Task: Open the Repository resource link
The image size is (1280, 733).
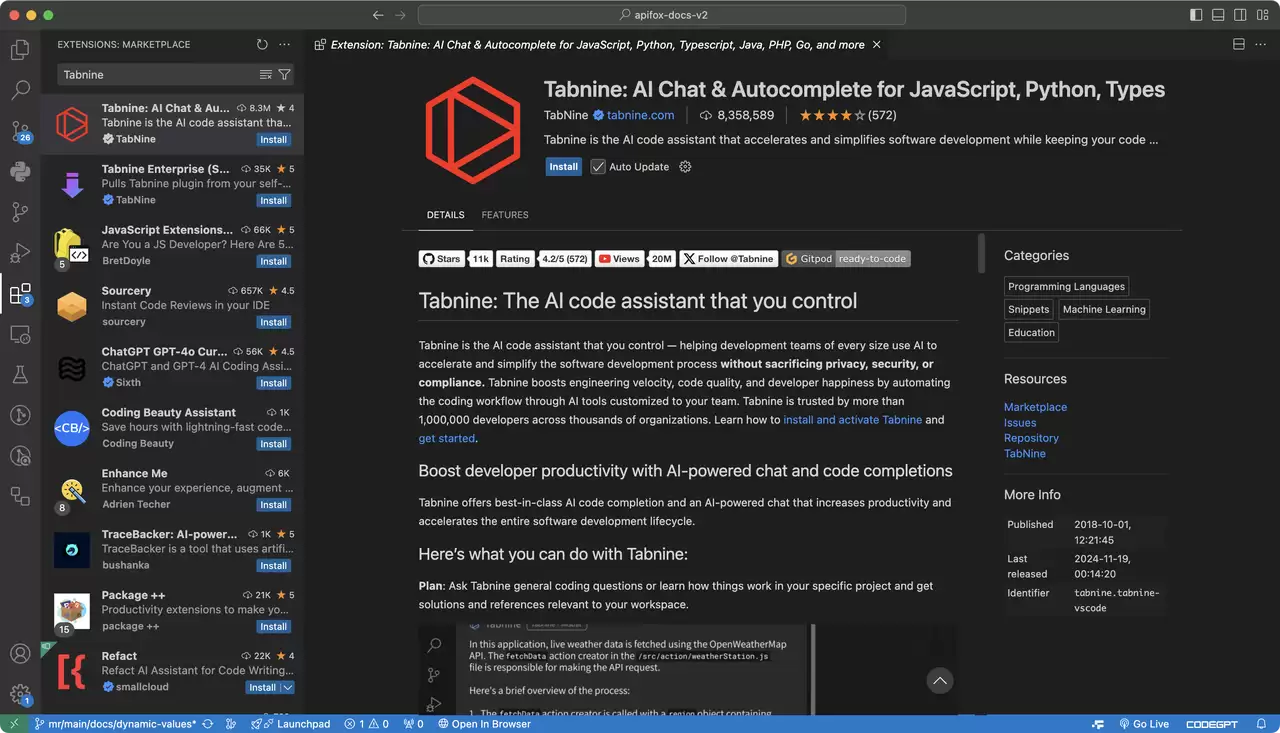Action: pyautogui.click(x=1031, y=438)
